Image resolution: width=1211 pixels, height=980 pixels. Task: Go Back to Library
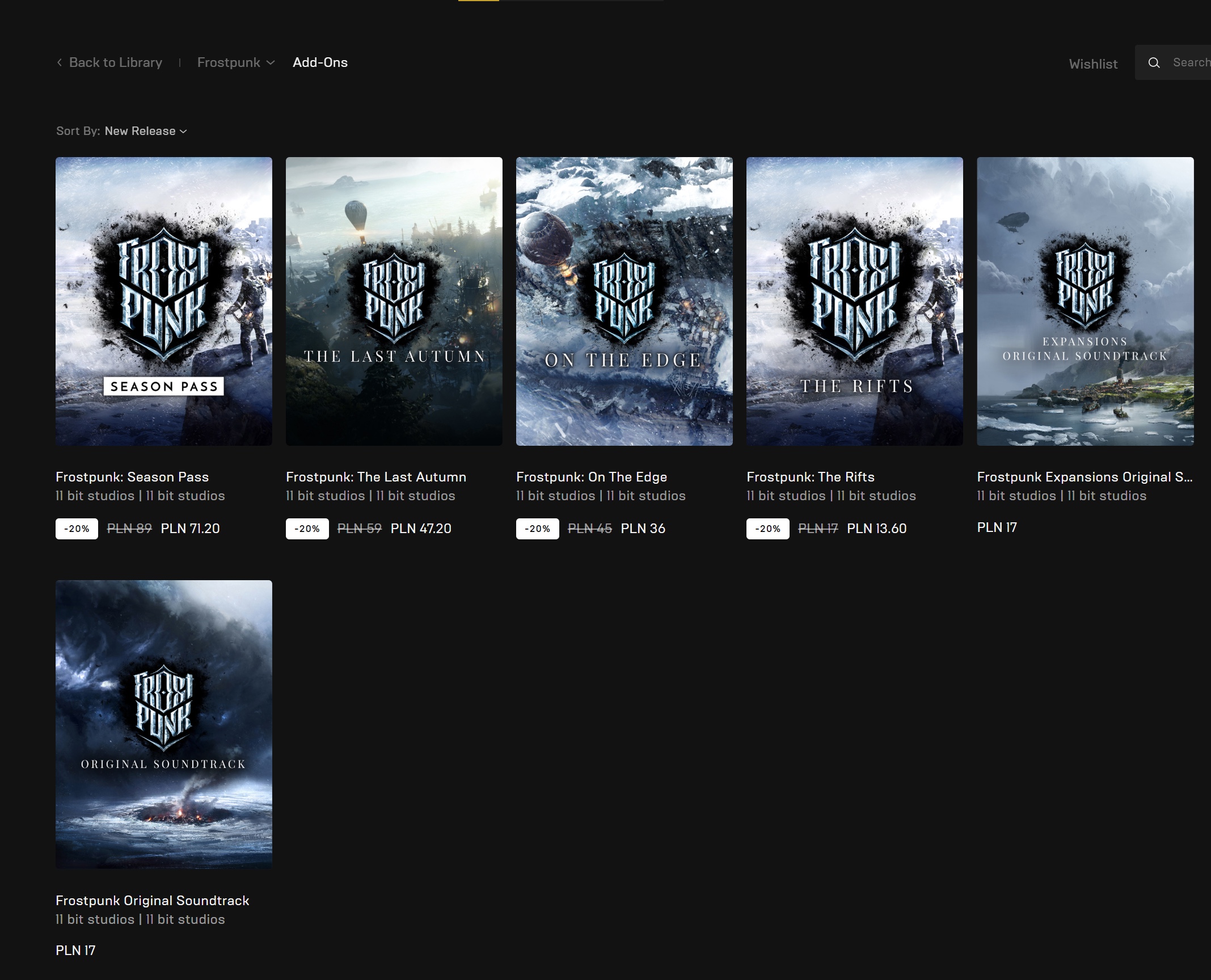click(x=115, y=62)
